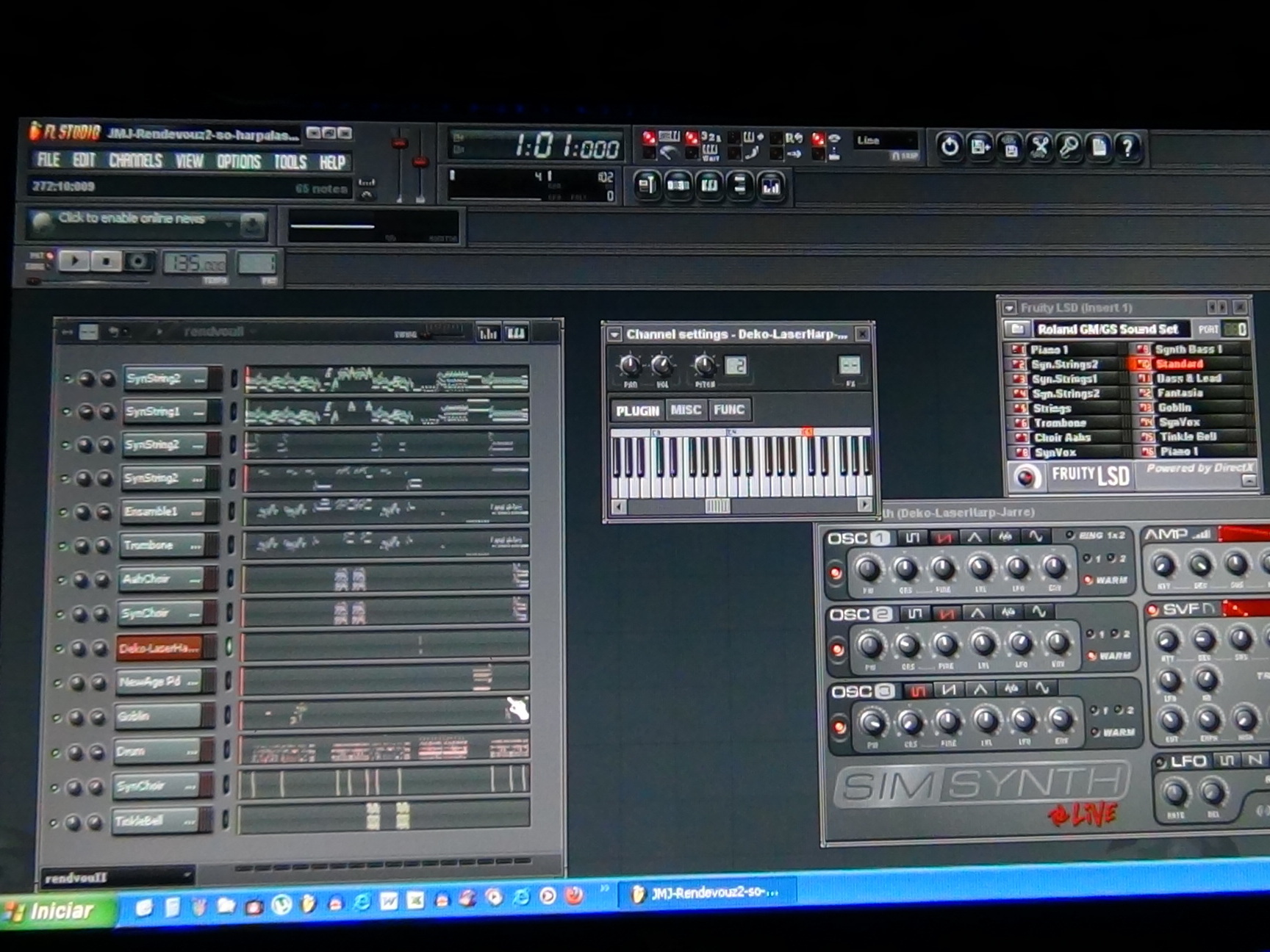The height and width of the screenshot is (952, 1270).
Task: Toggle mute light on SynString1 channel
Action: click(66, 412)
